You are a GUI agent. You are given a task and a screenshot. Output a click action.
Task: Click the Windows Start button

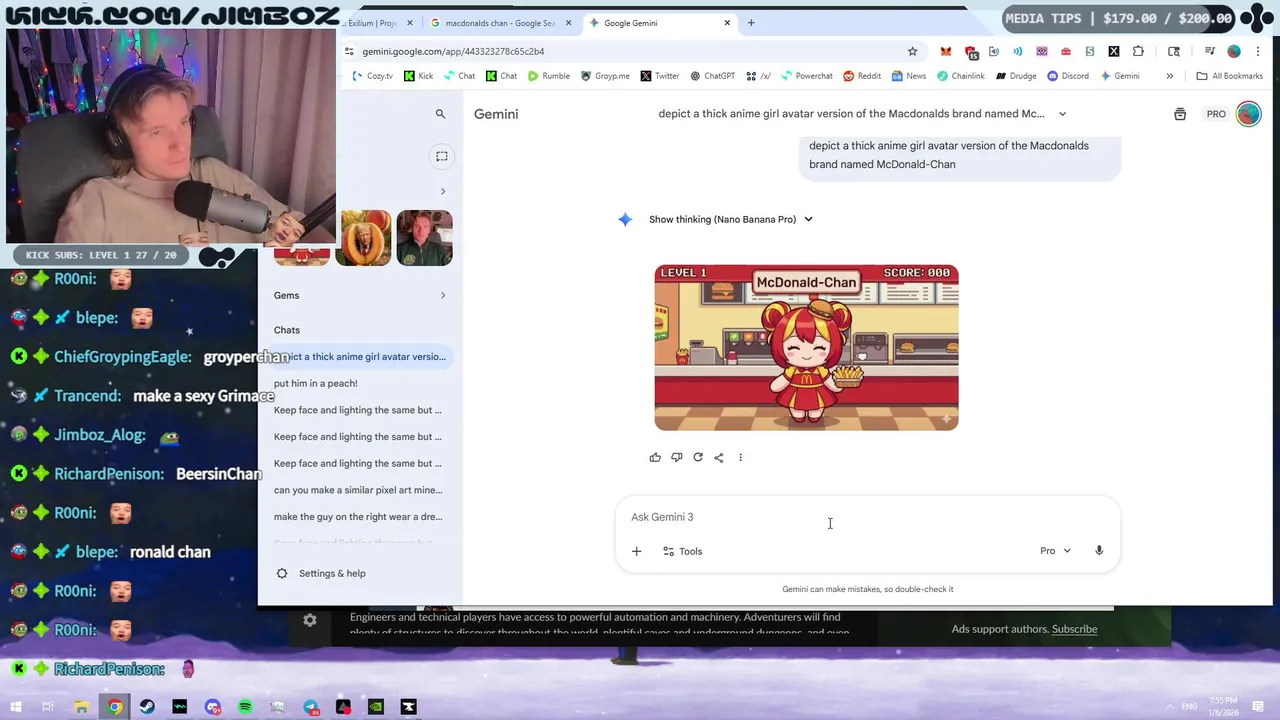coord(16,707)
